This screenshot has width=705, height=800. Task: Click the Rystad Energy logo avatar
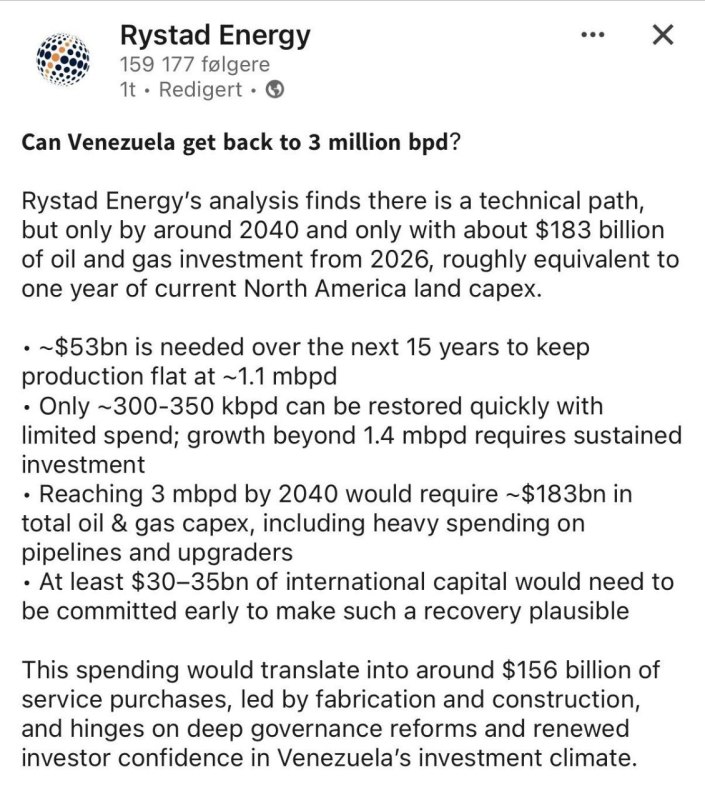[63, 61]
